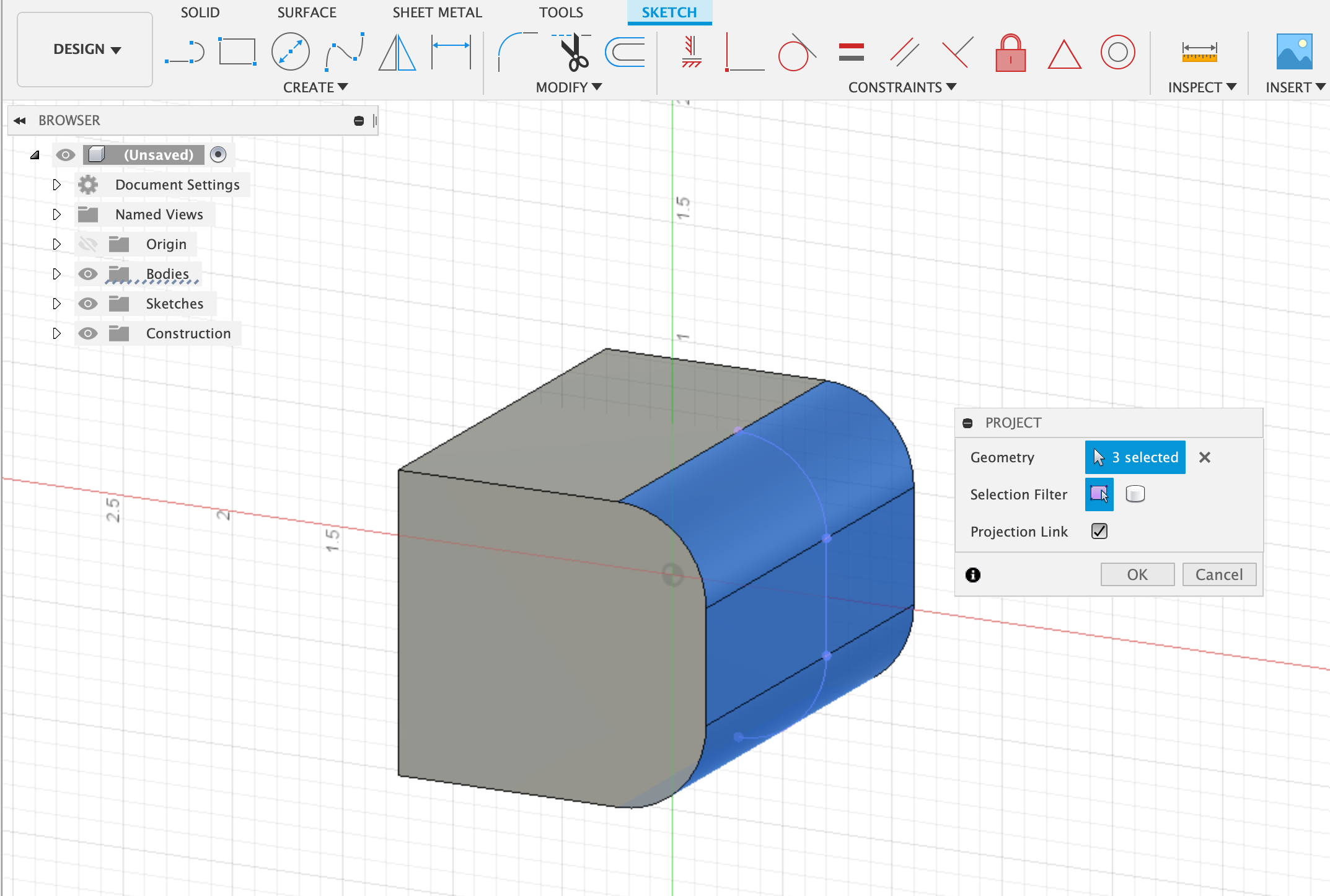This screenshot has width=1330, height=896.
Task: Clear the 3 selected geometry
Action: [1204, 457]
